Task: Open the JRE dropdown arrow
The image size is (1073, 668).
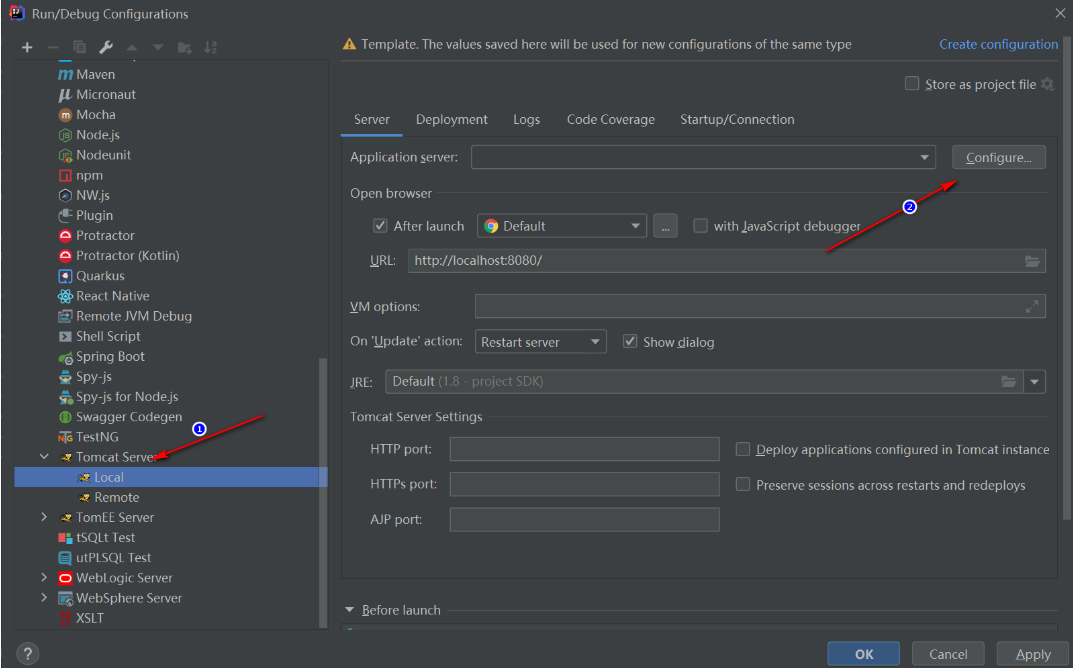Action: point(1035,381)
